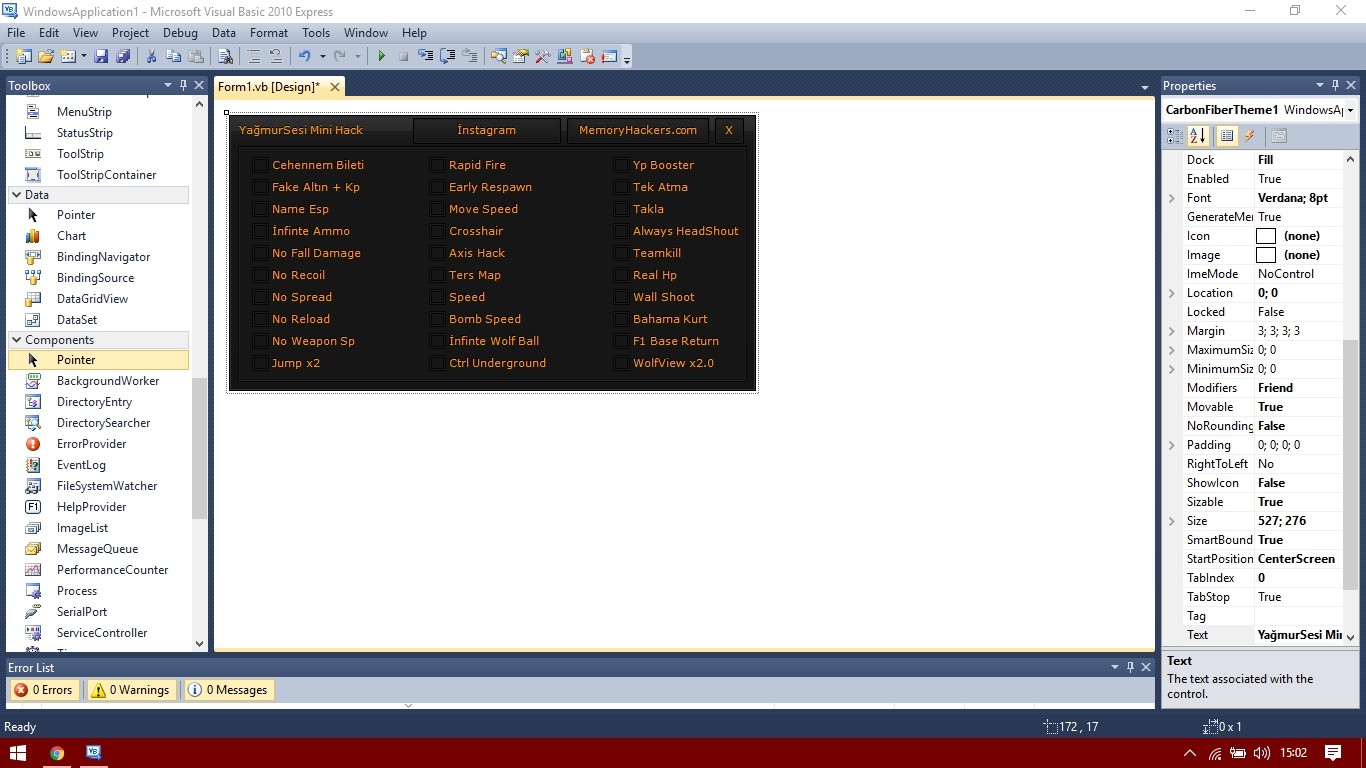Image resolution: width=1366 pixels, height=768 pixels.
Task: Click the Find in Files toolbar icon
Action: 225,57
